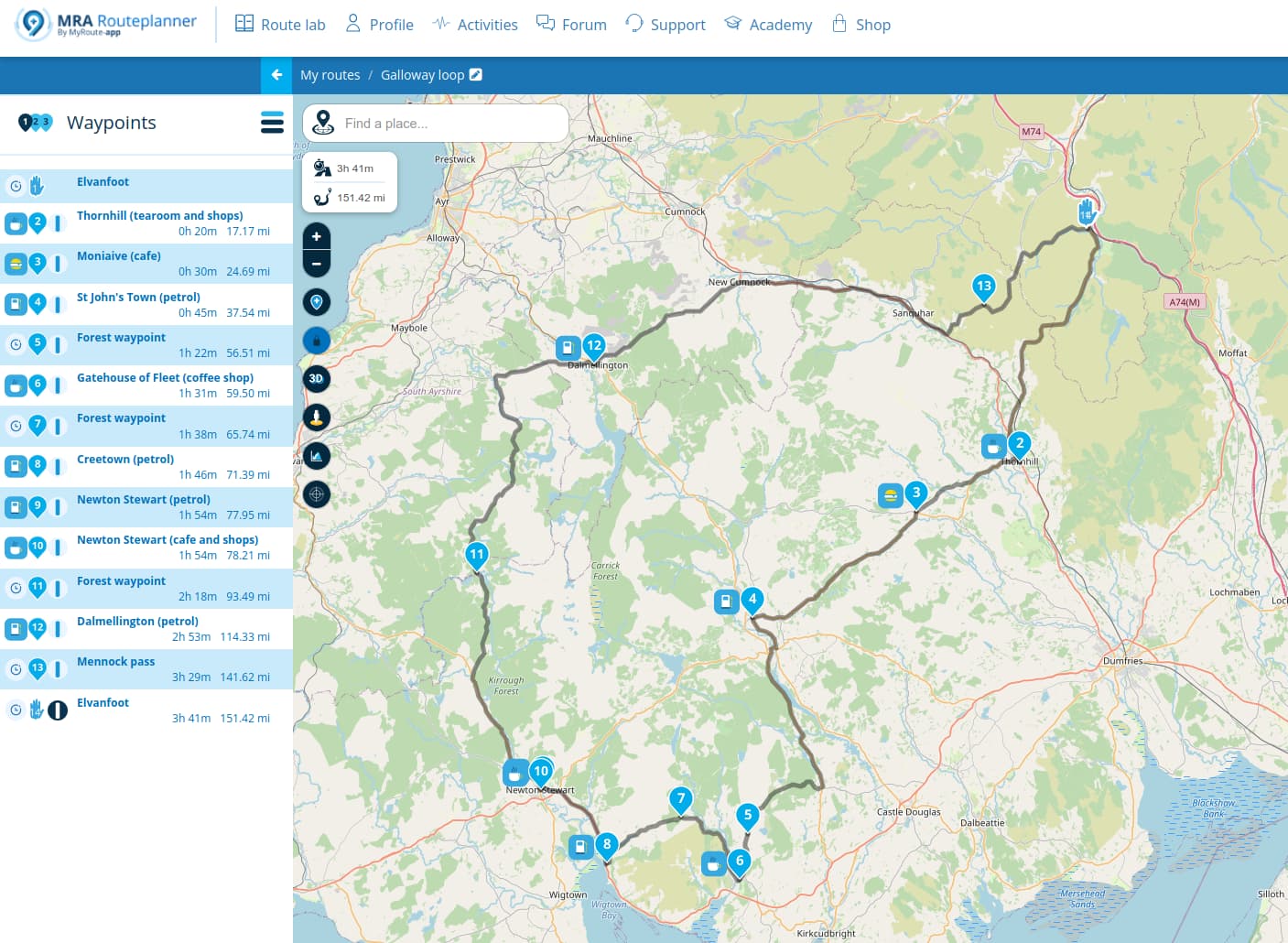
Task: Click the Gatehouse of Fleet coffee icon in list
Action: (15, 385)
